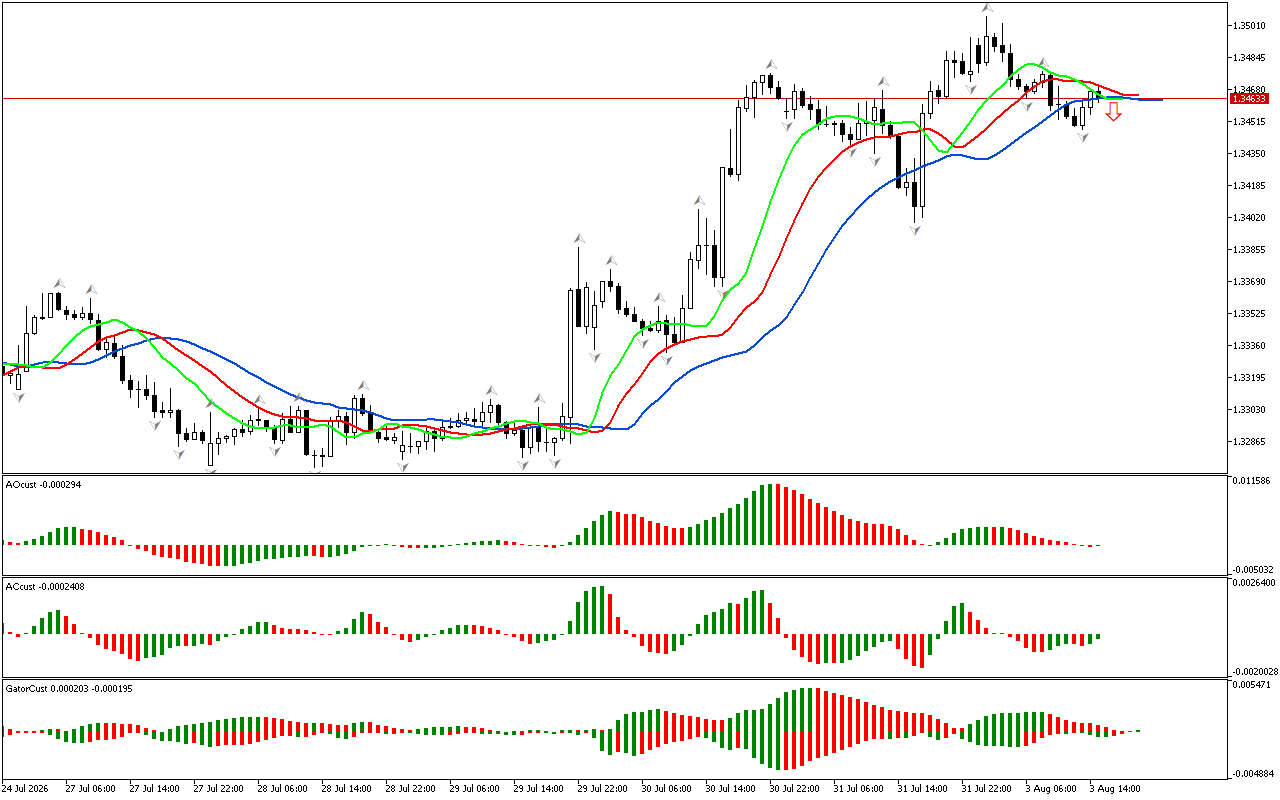Click the 28 Jul 06:00 time label

click(x=281, y=788)
